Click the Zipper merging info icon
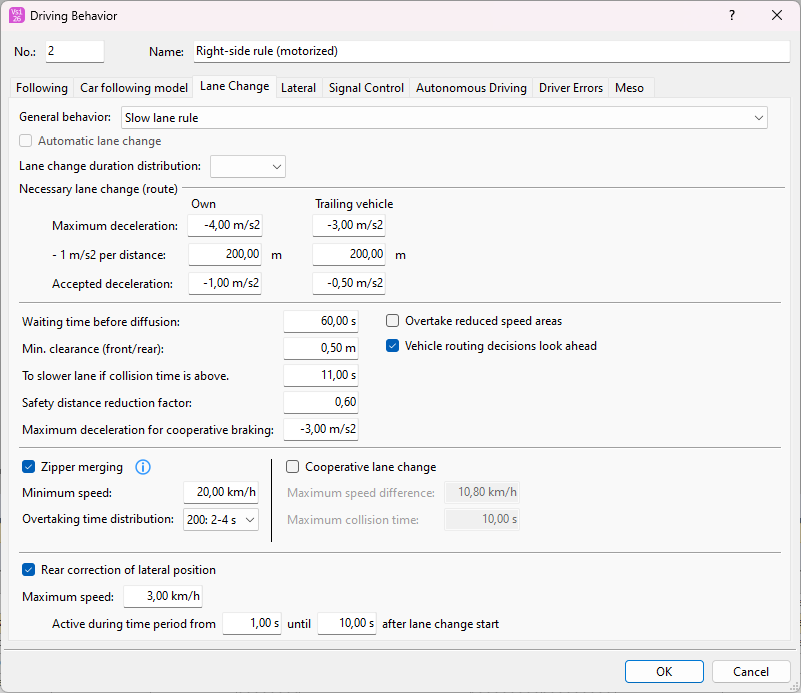The image size is (801, 693). click(x=143, y=467)
